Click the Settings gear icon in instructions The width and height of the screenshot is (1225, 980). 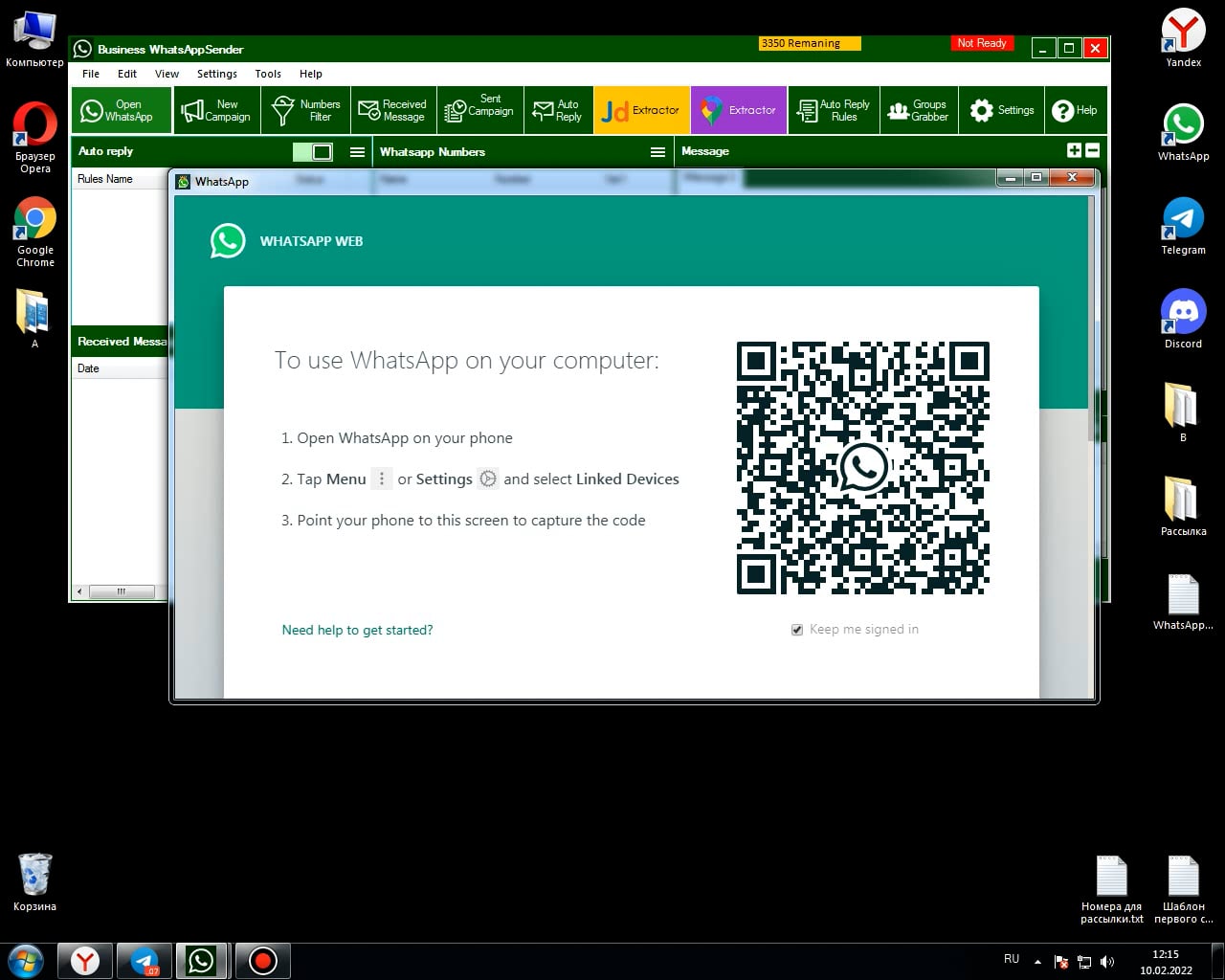point(488,479)
